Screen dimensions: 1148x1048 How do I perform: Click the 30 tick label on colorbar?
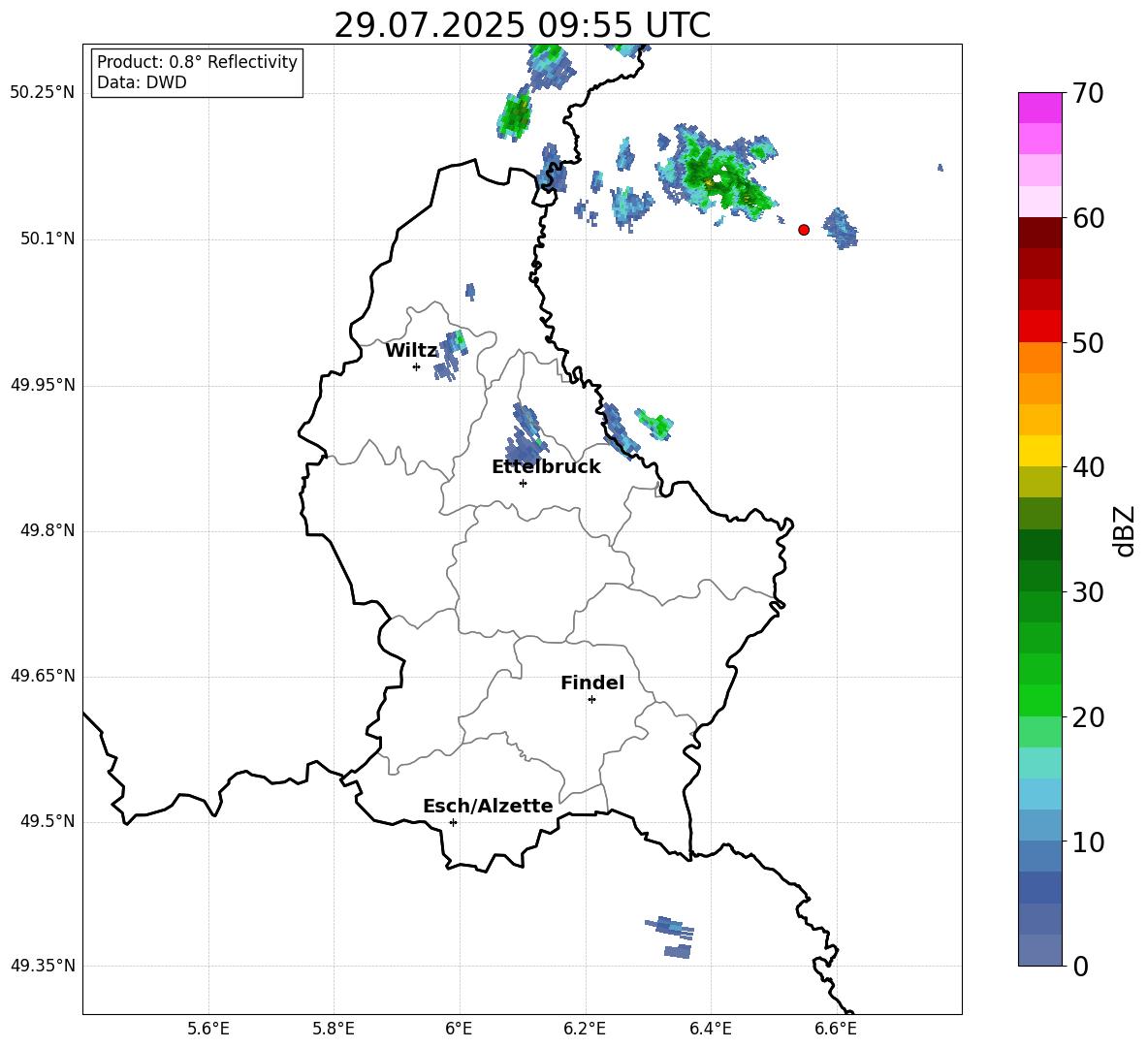tap(1089, 592)
